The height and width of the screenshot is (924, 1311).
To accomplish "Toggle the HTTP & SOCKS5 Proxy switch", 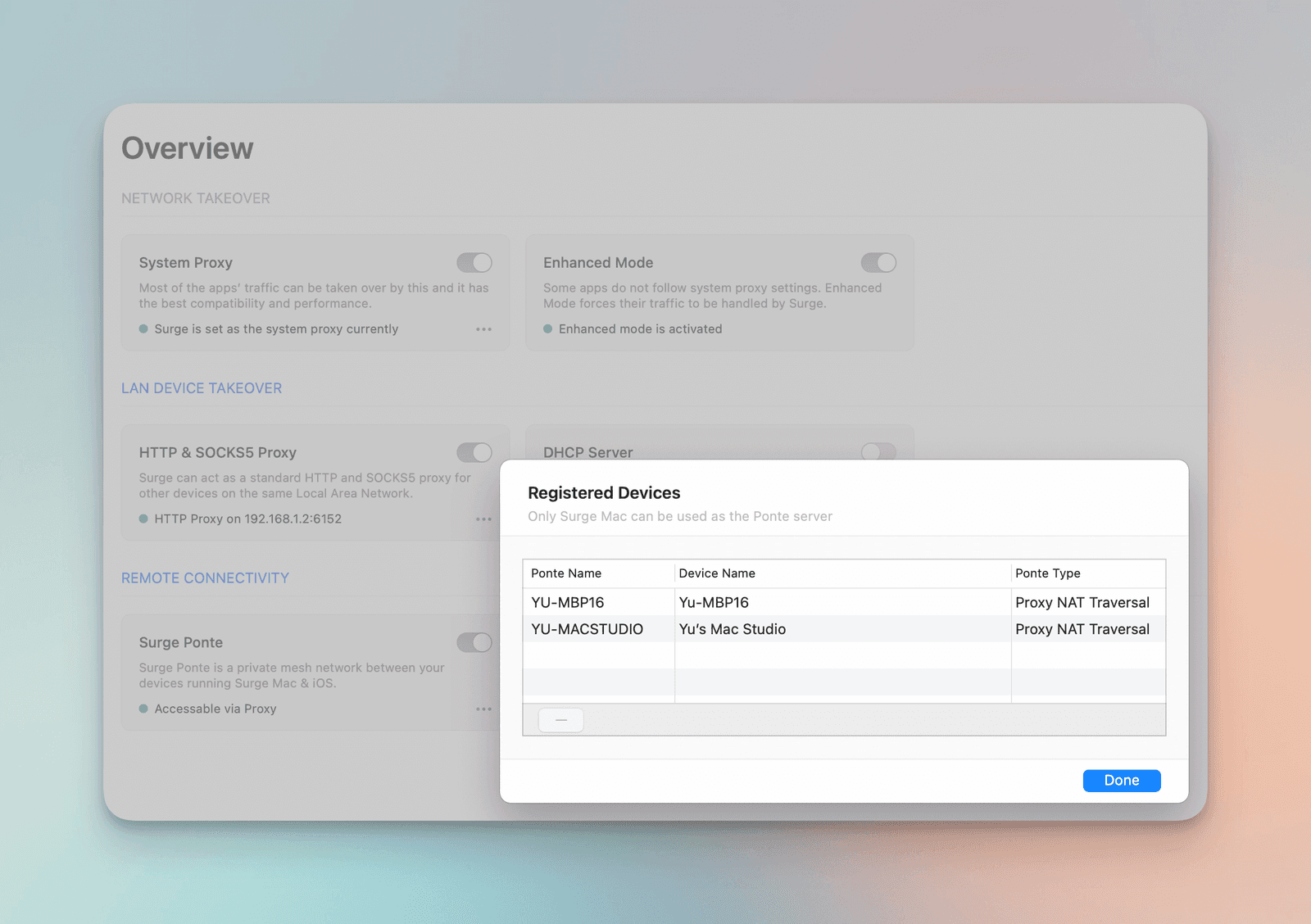I will pos(474,452).
